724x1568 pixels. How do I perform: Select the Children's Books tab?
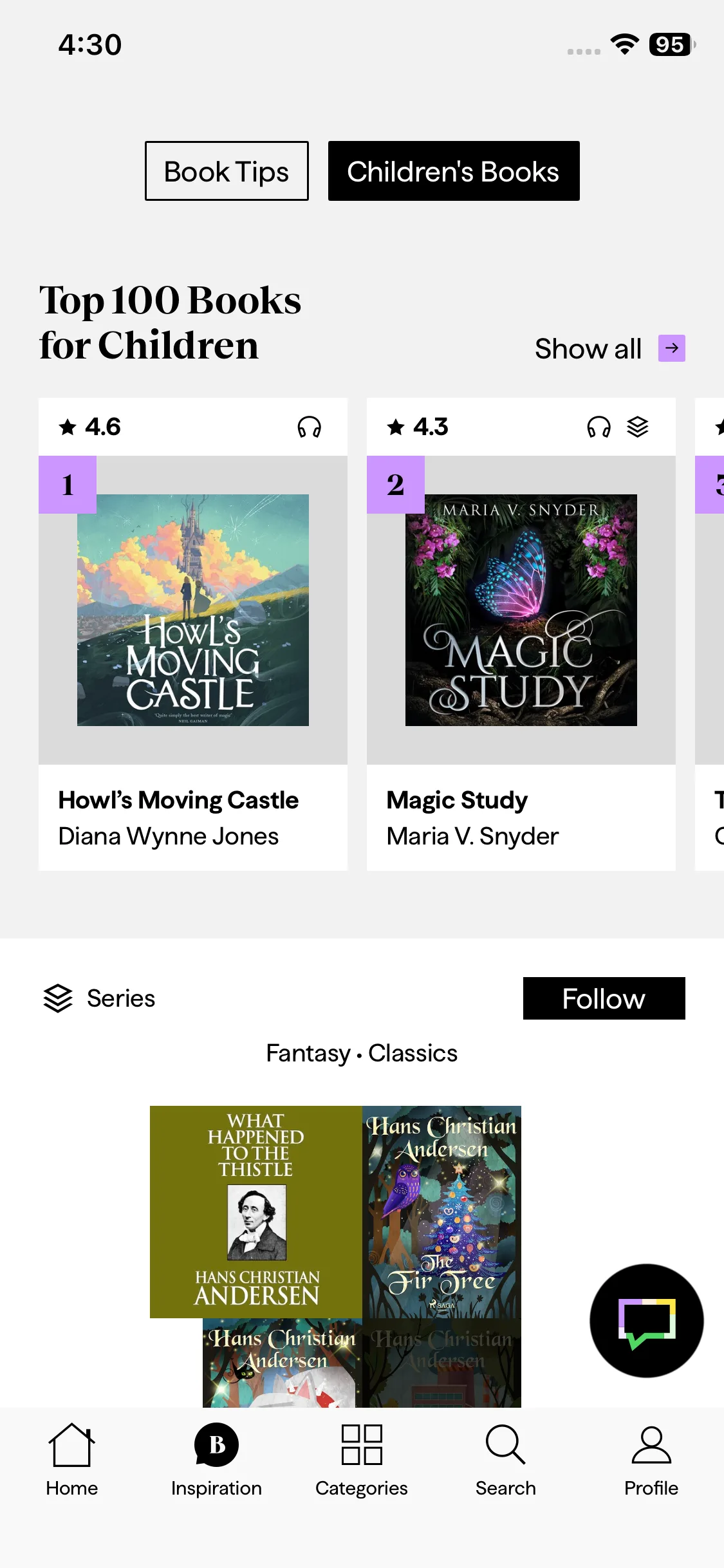[454, 171]
